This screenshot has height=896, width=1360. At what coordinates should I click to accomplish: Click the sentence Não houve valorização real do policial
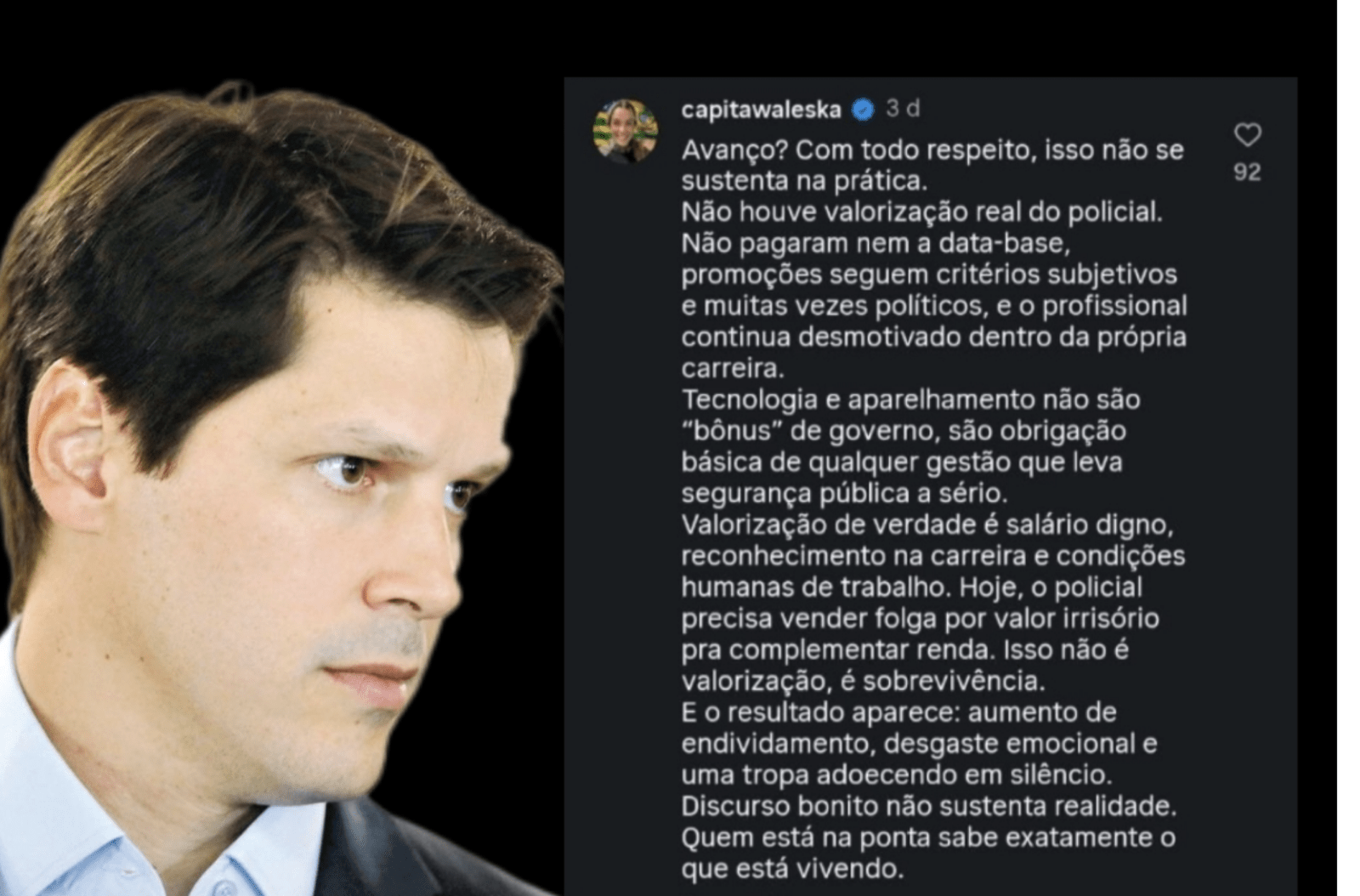pos(921,212)
